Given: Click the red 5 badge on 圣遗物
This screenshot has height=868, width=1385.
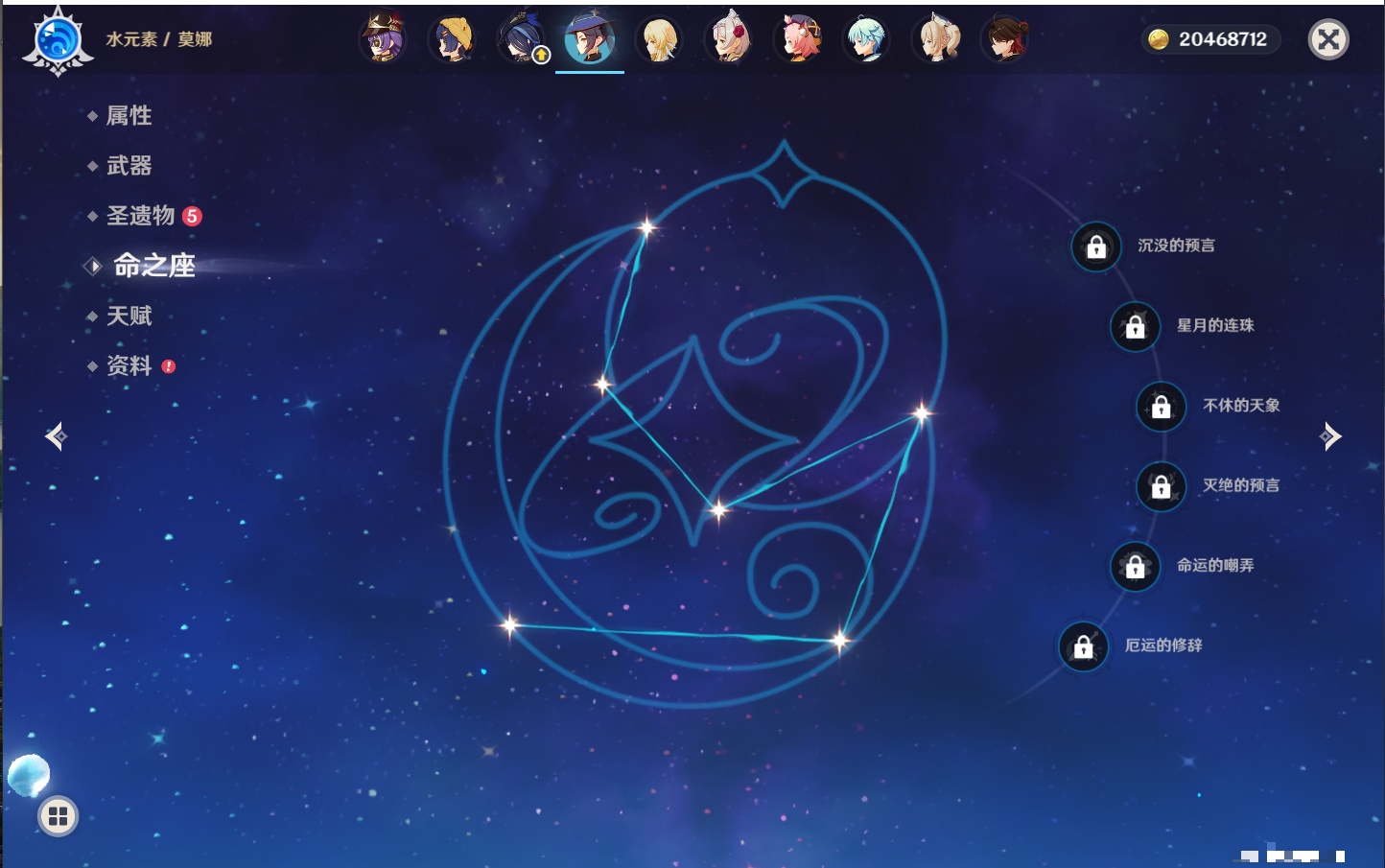Looking at the screenshot, I should click(x=192, y=216).
